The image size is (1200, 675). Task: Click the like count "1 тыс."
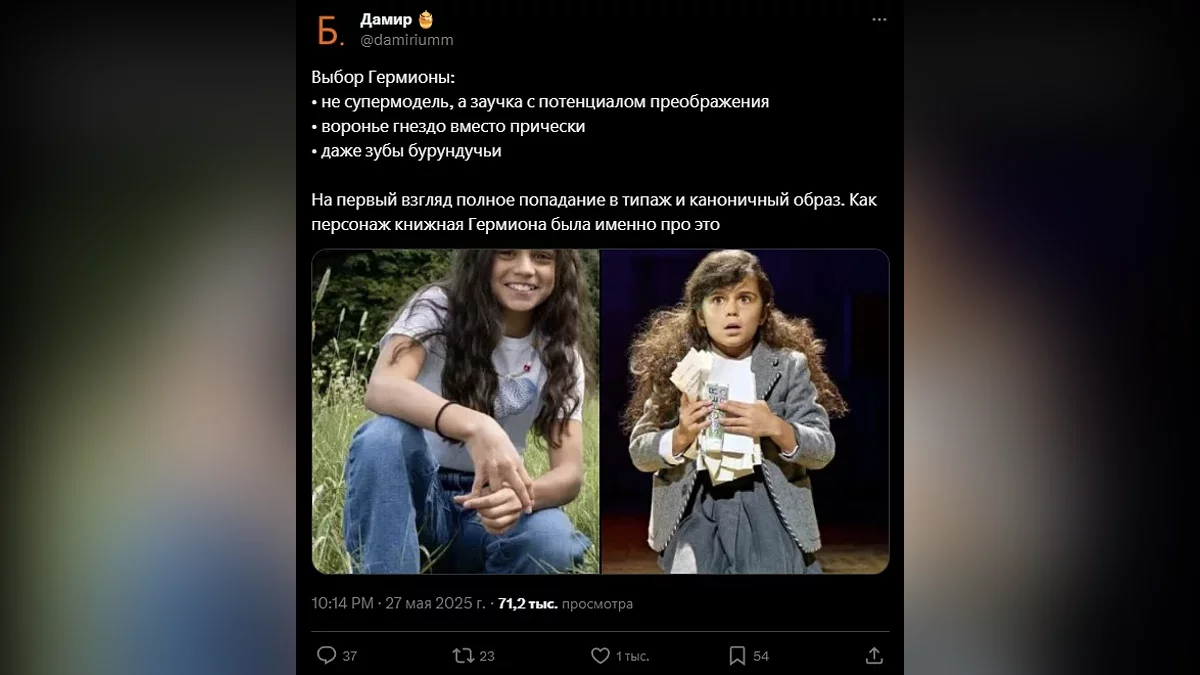pyautogui.click(x=632, y=656)
